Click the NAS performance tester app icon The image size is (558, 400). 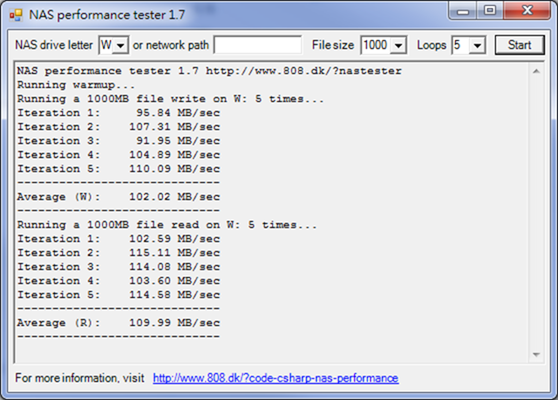pyautogui.click(x=16, y=15)
